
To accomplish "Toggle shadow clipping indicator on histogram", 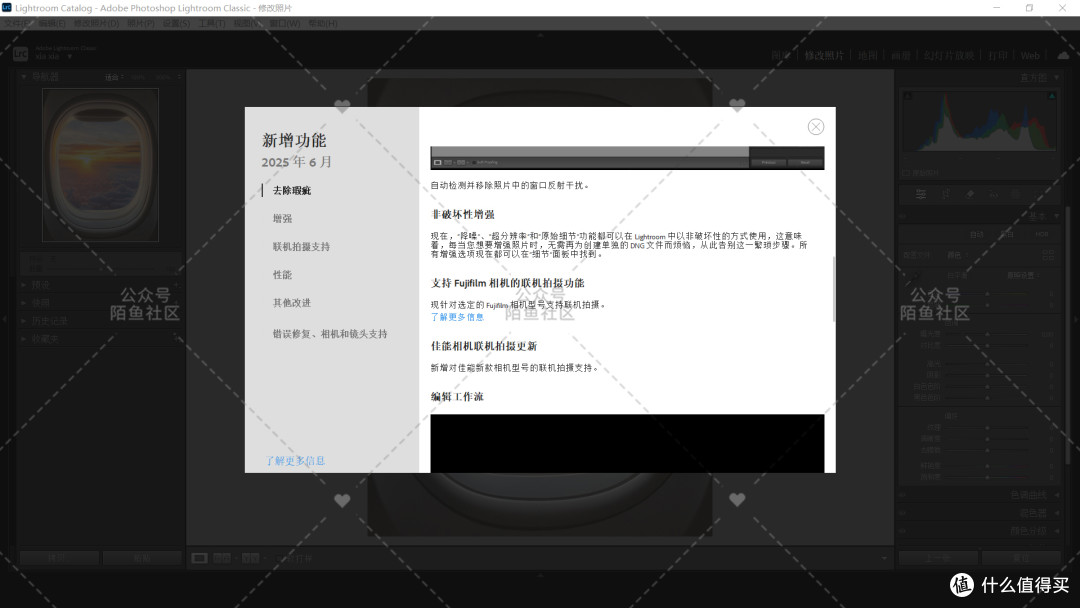I will tap(908, 96).
